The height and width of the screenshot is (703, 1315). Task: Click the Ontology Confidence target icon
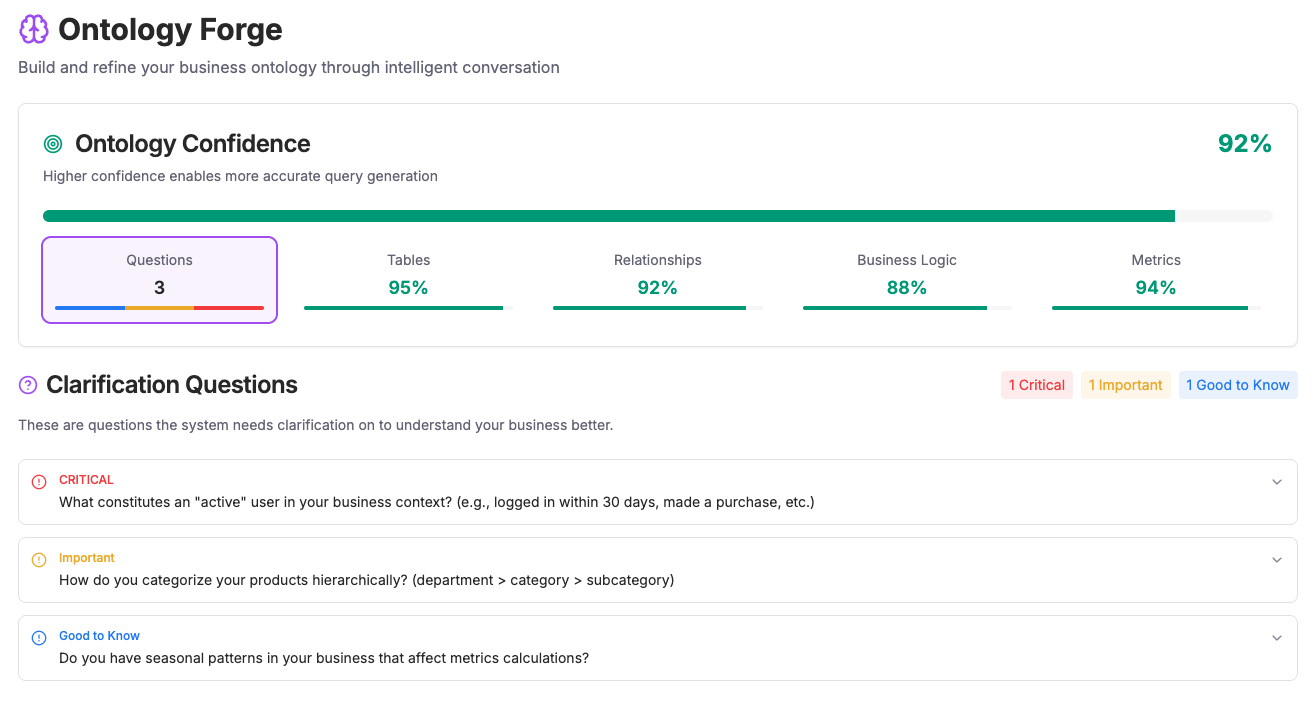tap(54, 143)
